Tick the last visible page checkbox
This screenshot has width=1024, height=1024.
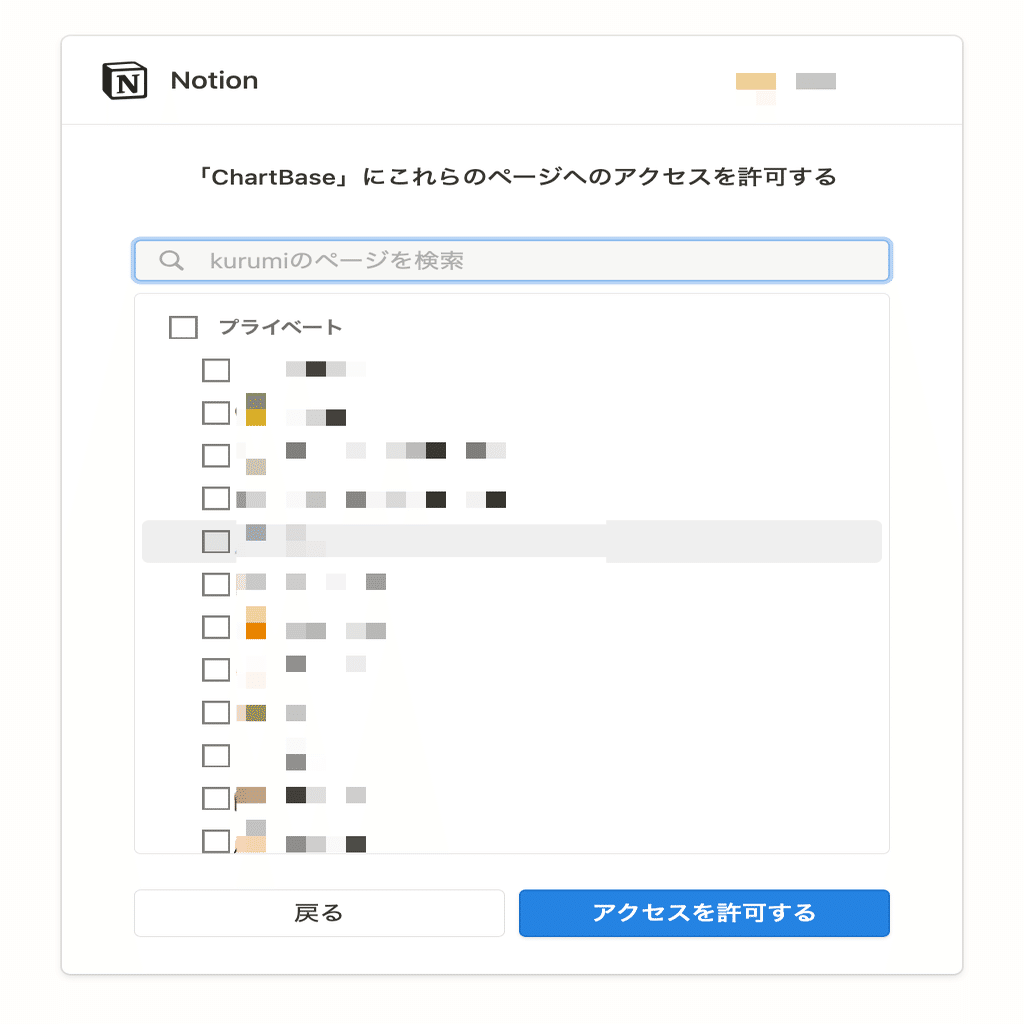point(216,841)
